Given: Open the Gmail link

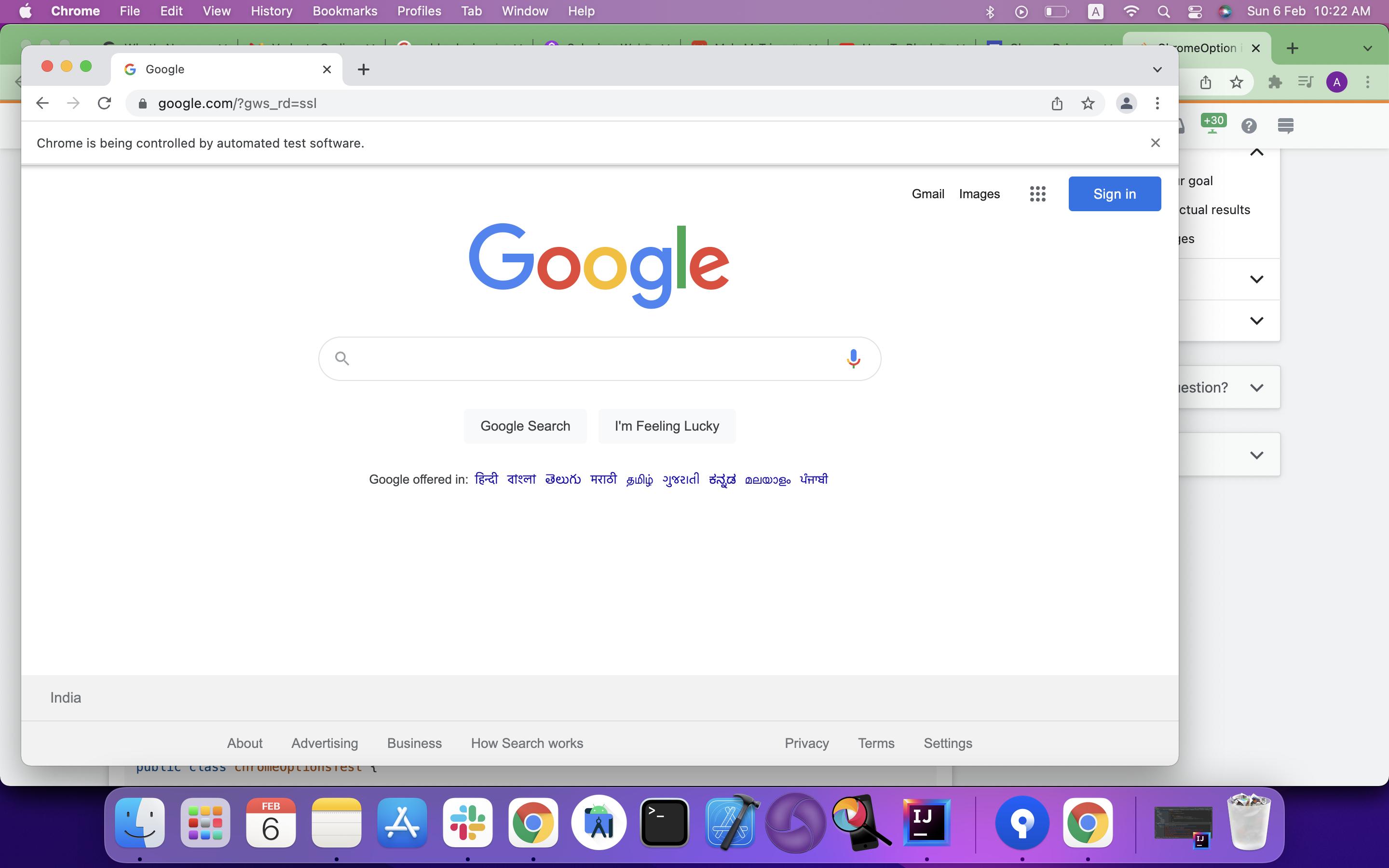Looking at the screenshot, I should point(927,194).
